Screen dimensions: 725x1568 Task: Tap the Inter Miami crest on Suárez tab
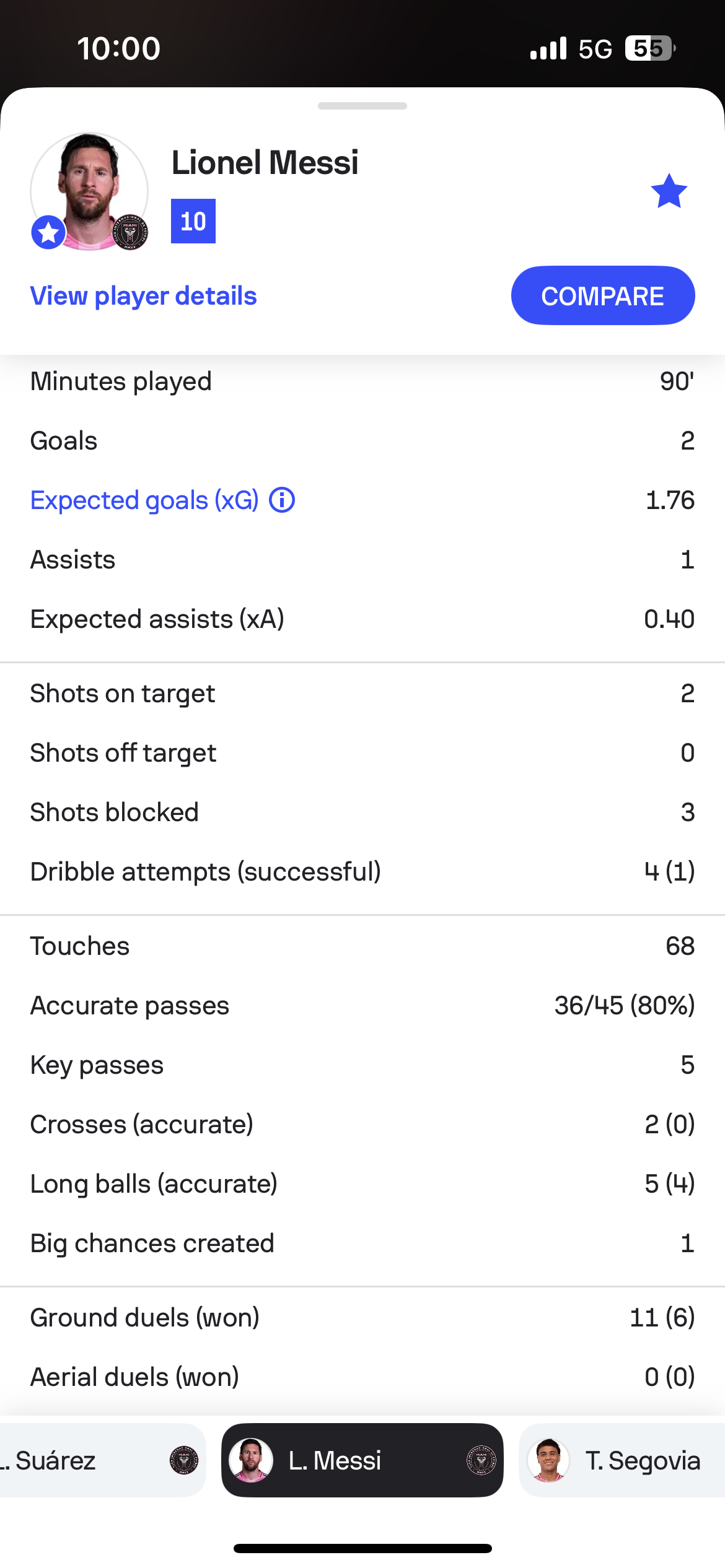pyautogui.click(x=184, y=1460)
